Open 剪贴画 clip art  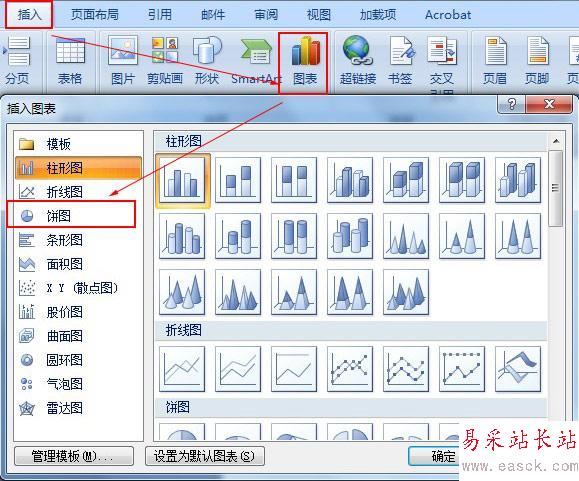click(165, 61)
